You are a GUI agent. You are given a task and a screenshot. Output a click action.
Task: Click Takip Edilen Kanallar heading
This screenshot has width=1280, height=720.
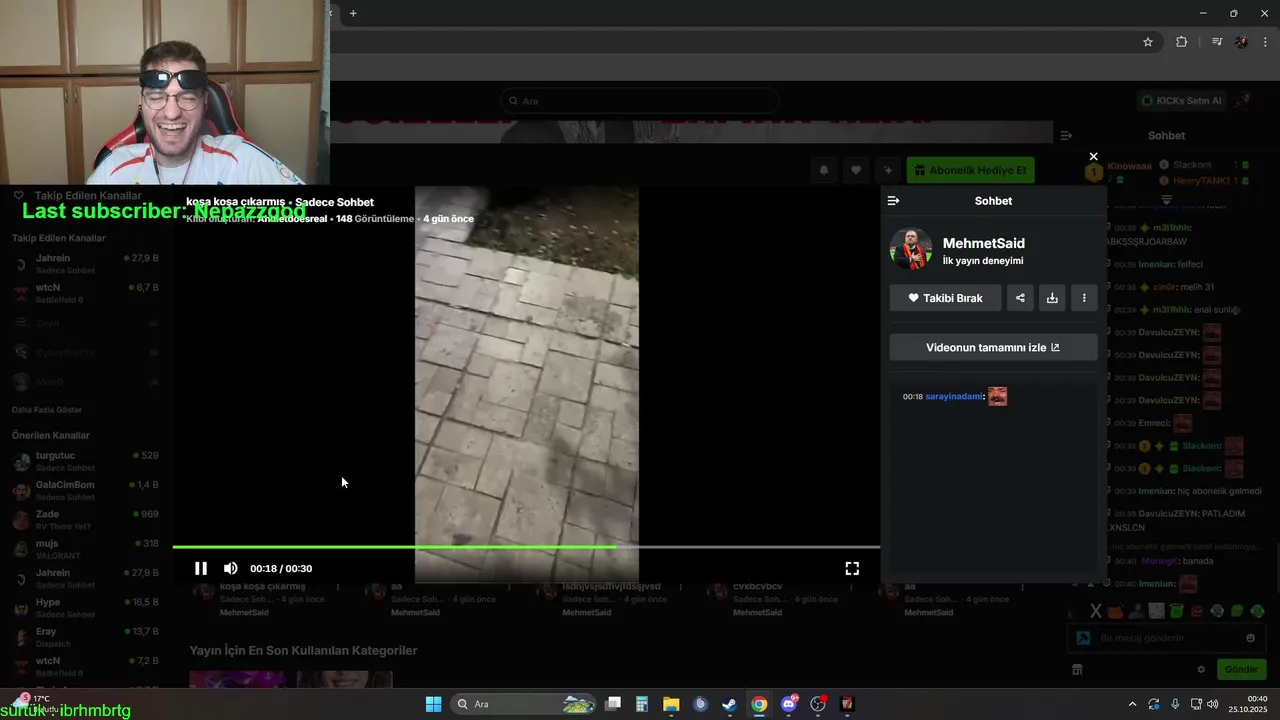click(x=58, y=238)
